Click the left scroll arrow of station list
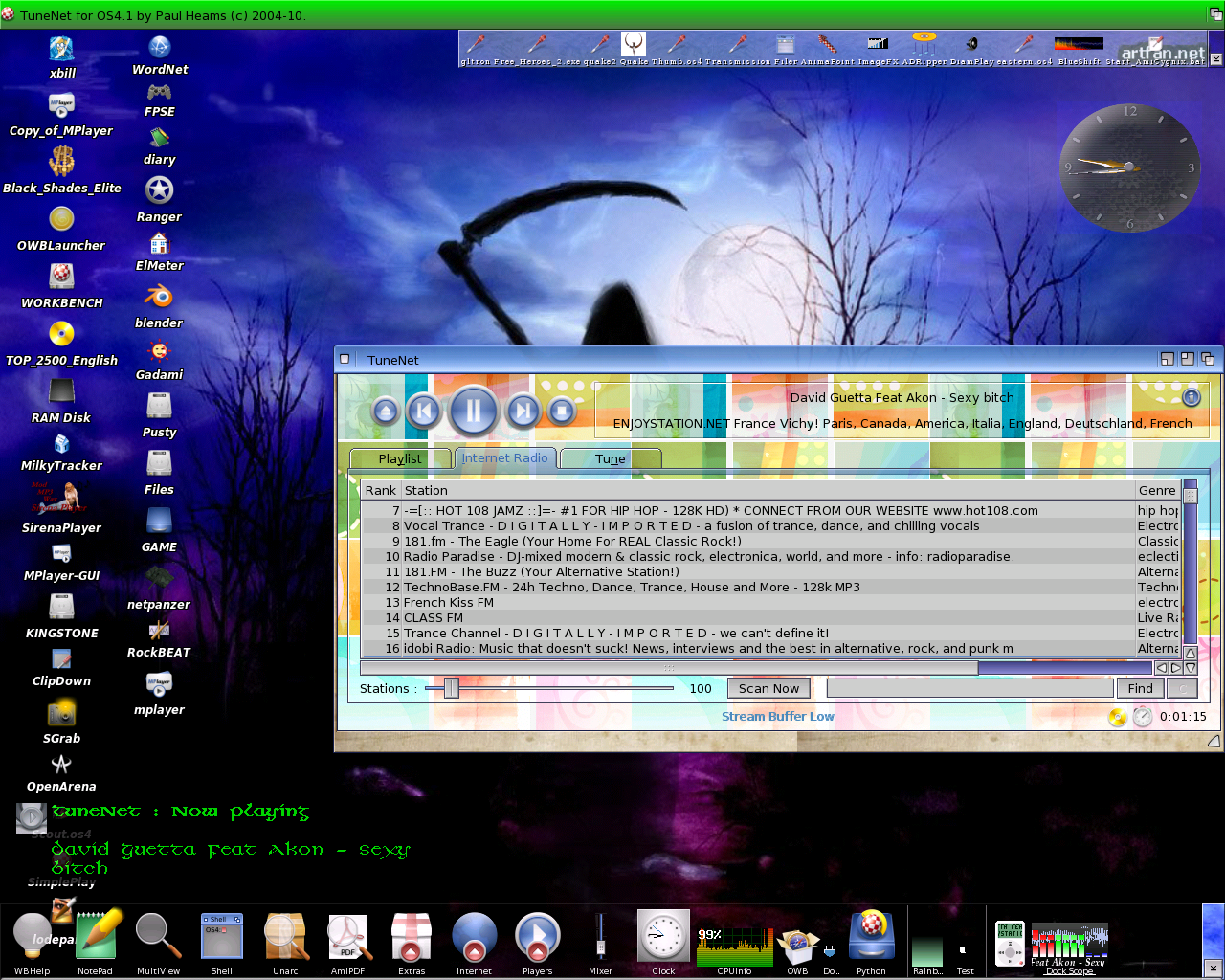 click(x=1161, y=668)
